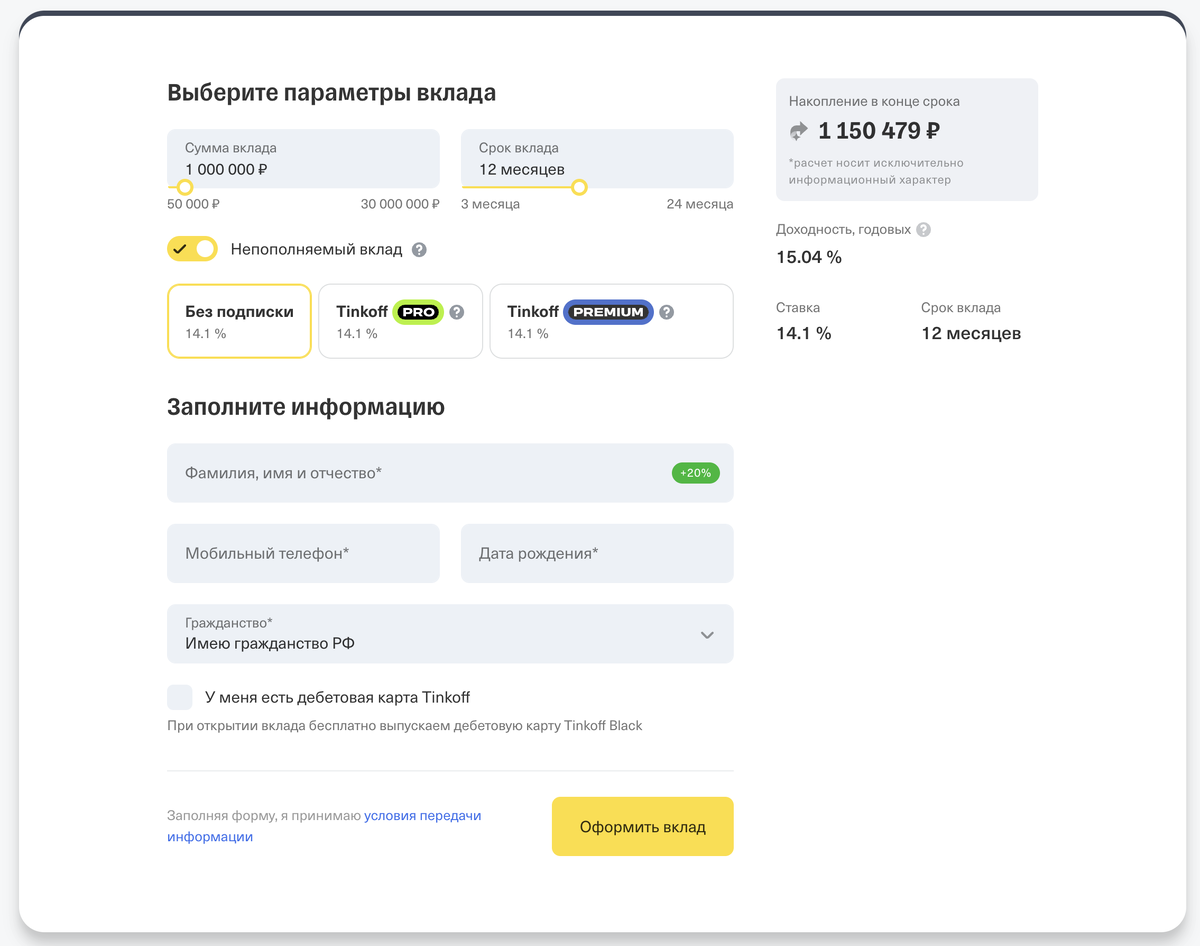
Task: Click the Tinkoff Black card notice text
Action: click(x=405, y=725)
